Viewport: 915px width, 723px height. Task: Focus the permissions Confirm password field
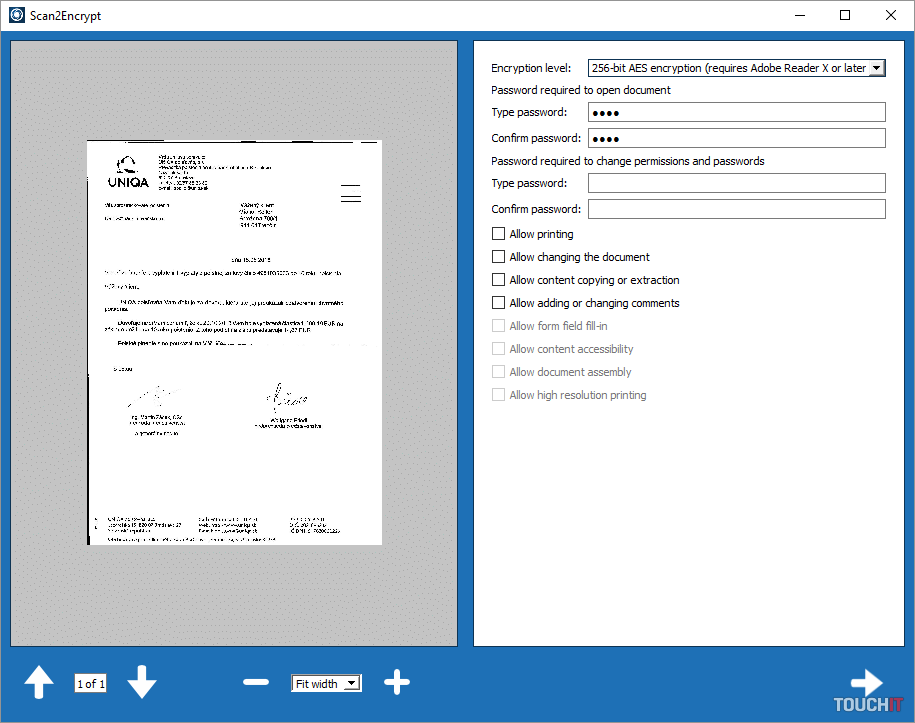click(x=736, y=209)
